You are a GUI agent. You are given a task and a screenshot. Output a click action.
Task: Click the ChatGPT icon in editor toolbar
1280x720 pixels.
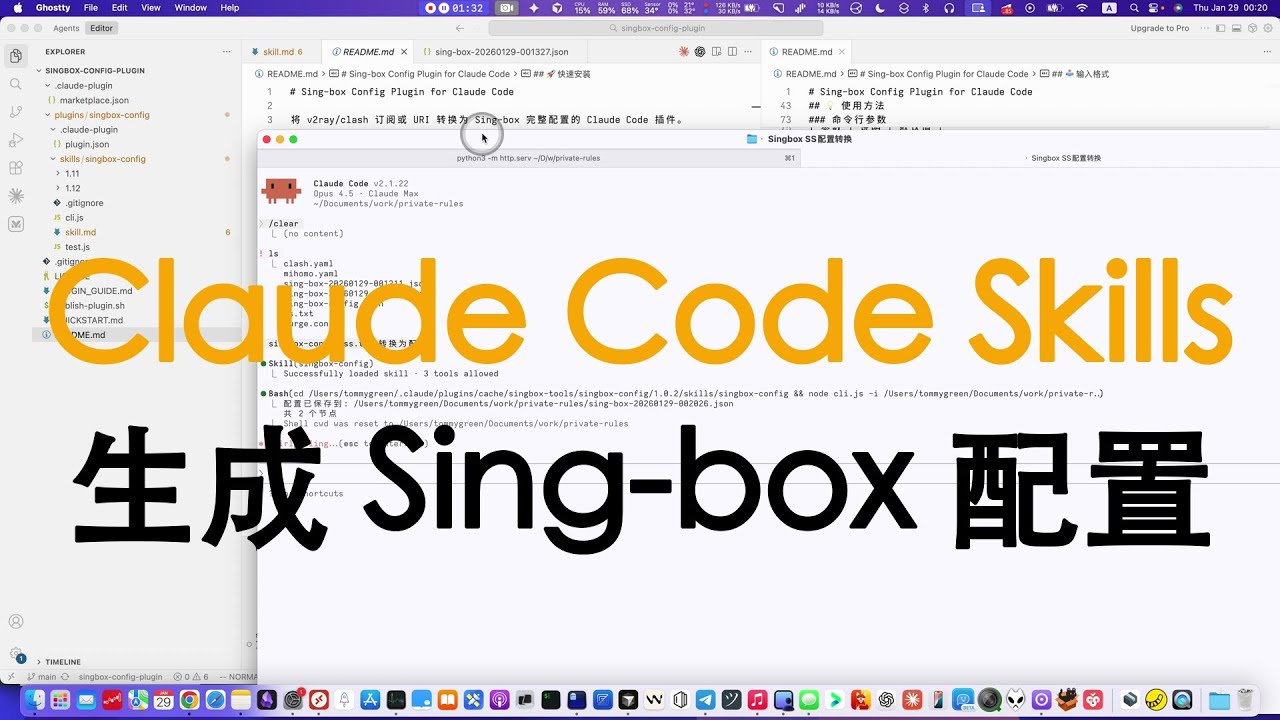click(x=700, y=51)
